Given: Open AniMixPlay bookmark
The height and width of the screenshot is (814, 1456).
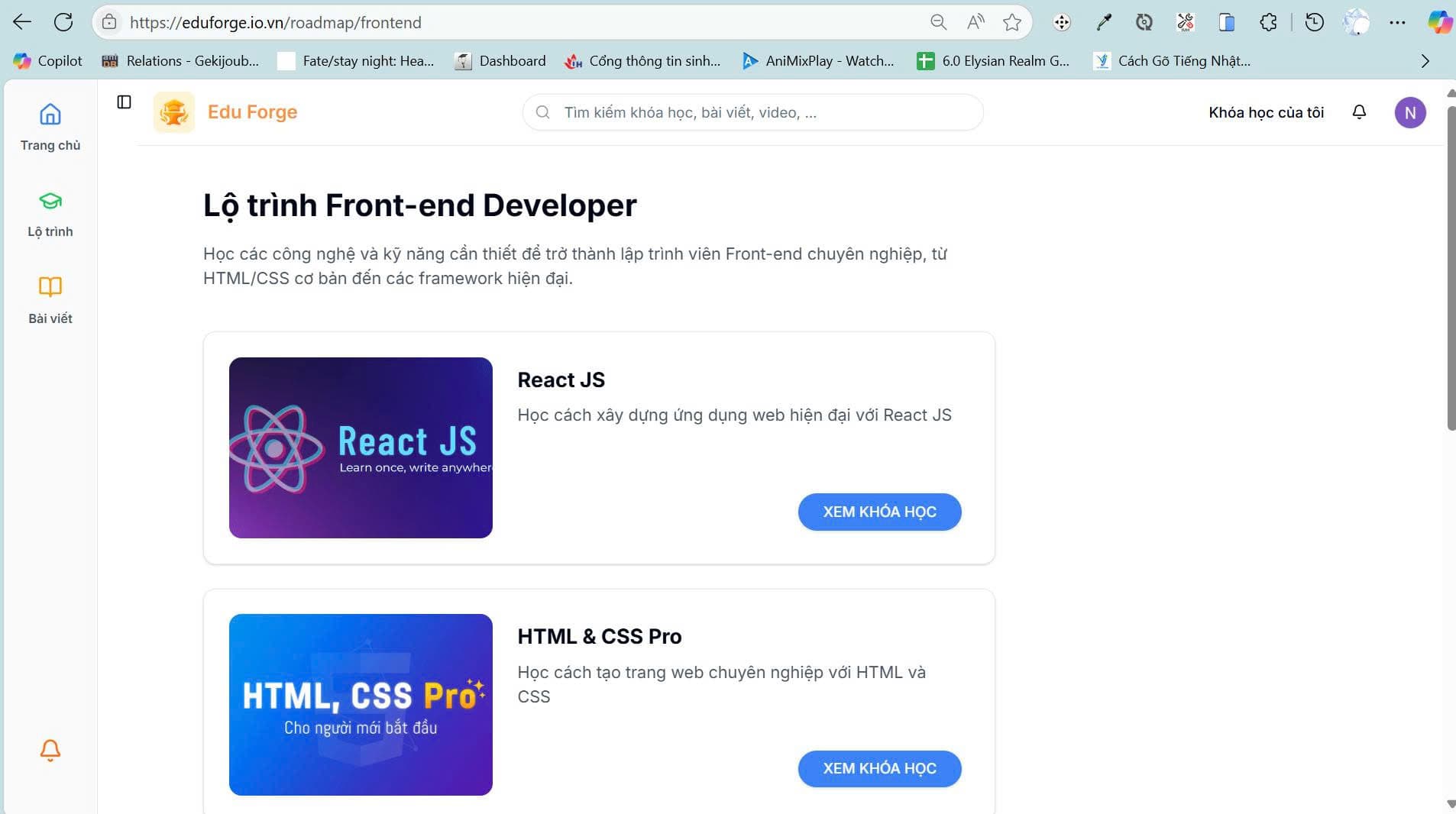Looking at the screenshot, I should pos(818,61).
